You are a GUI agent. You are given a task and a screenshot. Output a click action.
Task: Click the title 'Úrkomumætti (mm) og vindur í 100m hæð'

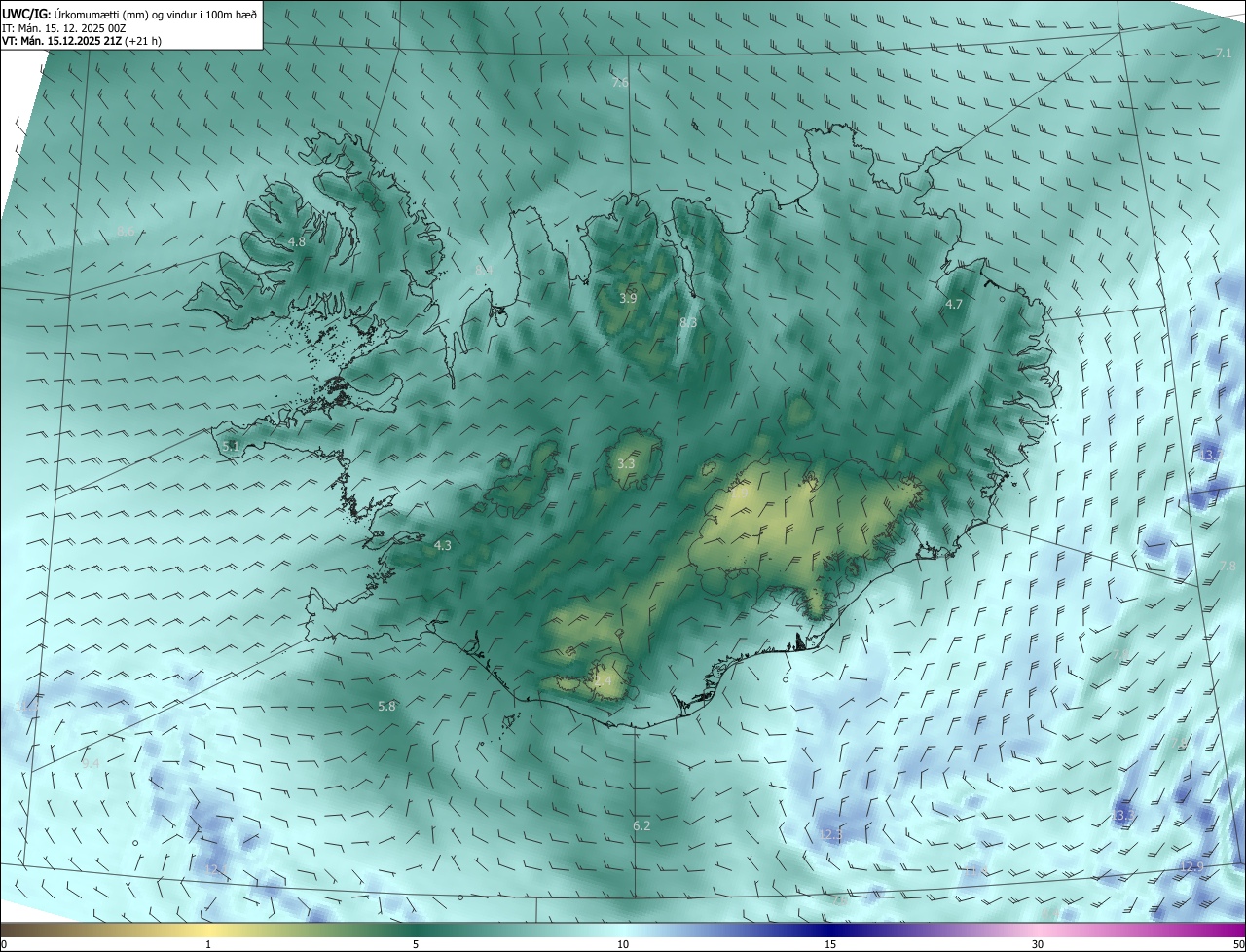click(157, 14)
